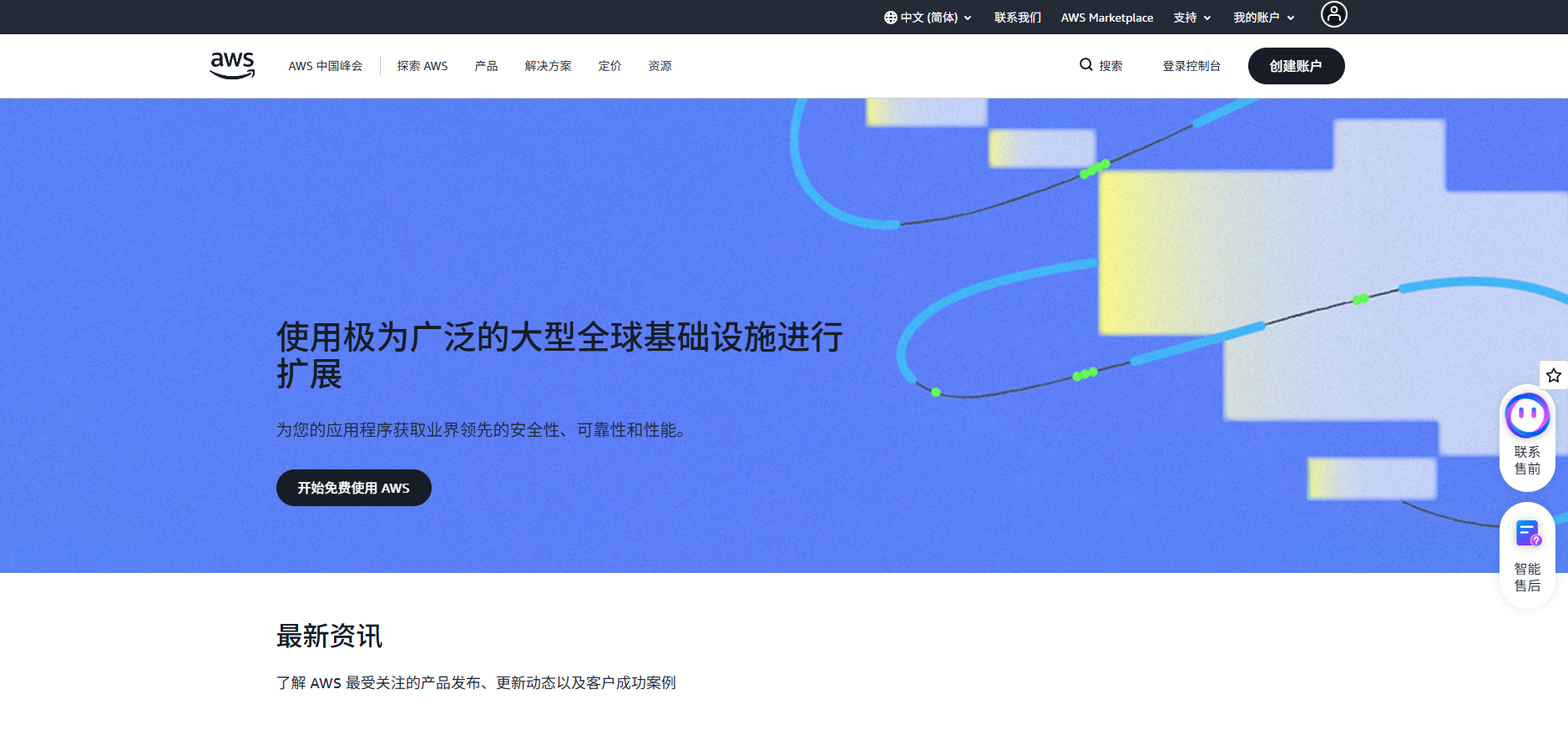Image resolution: width=1568 pixels, height=735 pixels.
Task: Click the hero headline 使用极为广泛的大型全球基础设施进行扩展
Action: click(x=559, y=355)
